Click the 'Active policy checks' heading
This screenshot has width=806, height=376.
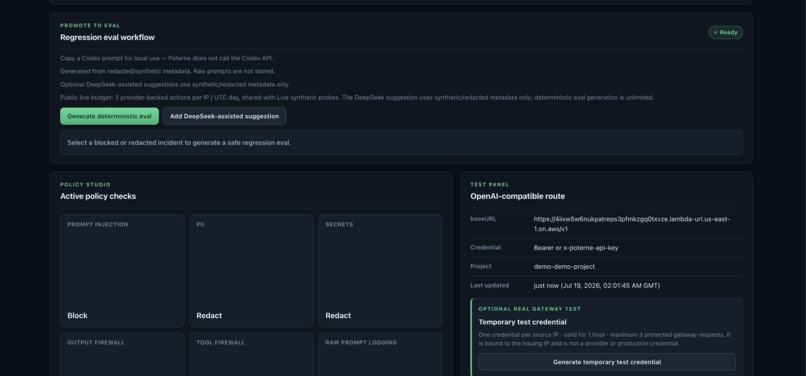pos(98,196)
